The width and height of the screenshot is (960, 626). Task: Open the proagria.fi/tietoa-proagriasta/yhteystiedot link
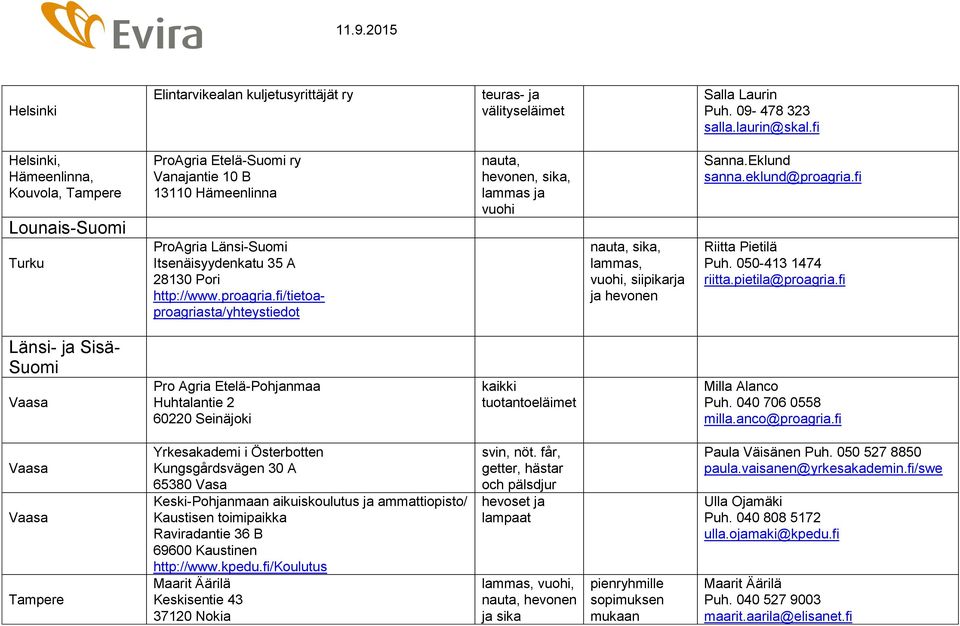(239, 304)
